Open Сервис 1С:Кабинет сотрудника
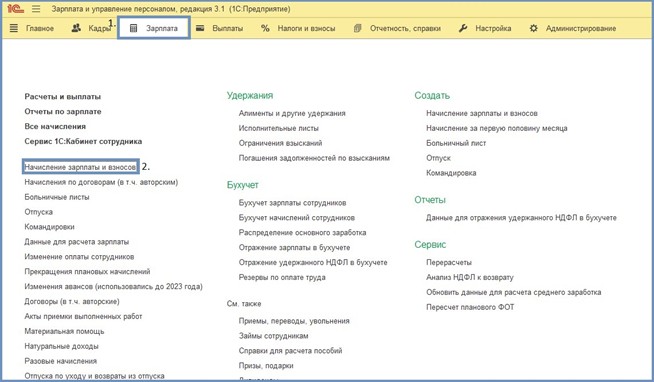Screen dimensions: 654x382 pos(83,141)
